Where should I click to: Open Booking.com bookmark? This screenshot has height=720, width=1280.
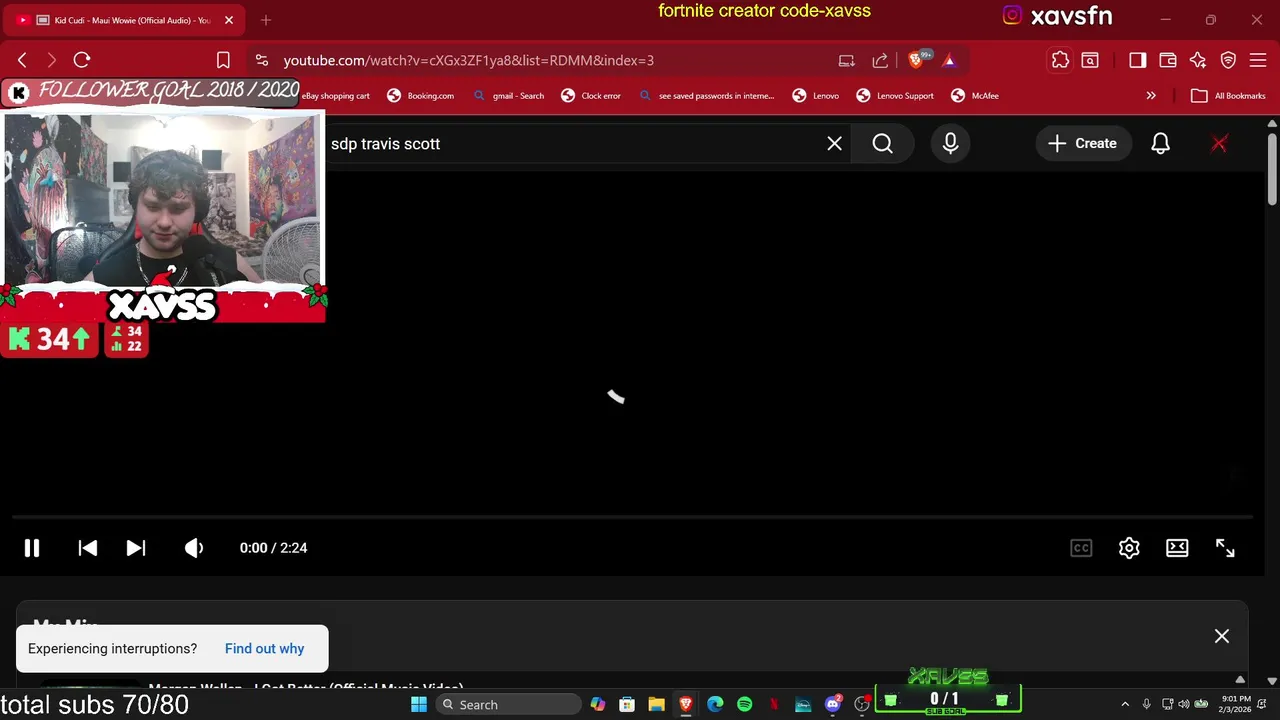tap(421, 96)
